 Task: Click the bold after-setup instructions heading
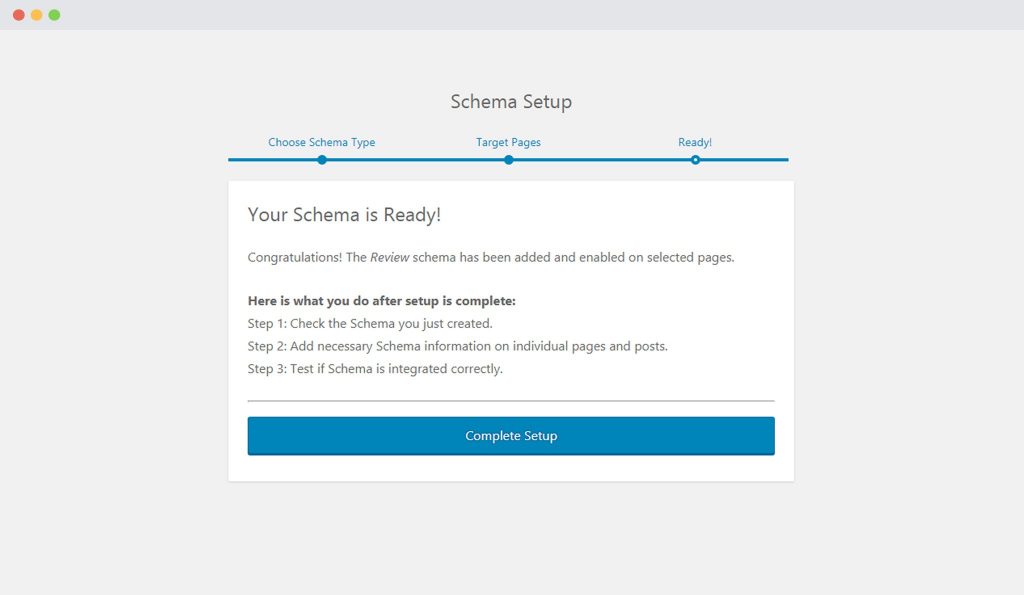tap(381, 301)
